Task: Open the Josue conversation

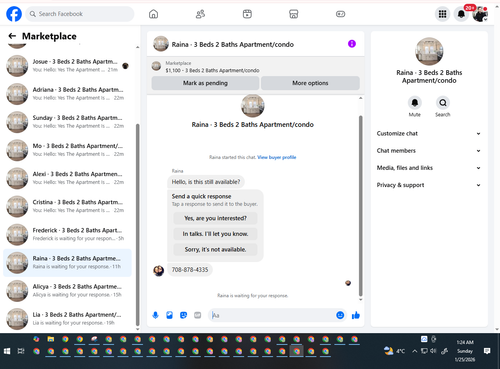Action: coord(68,65)
